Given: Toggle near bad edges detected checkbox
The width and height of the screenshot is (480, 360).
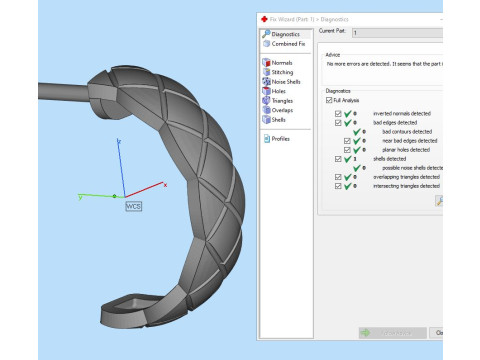Looking at the screenshot, I should (347, 141).
